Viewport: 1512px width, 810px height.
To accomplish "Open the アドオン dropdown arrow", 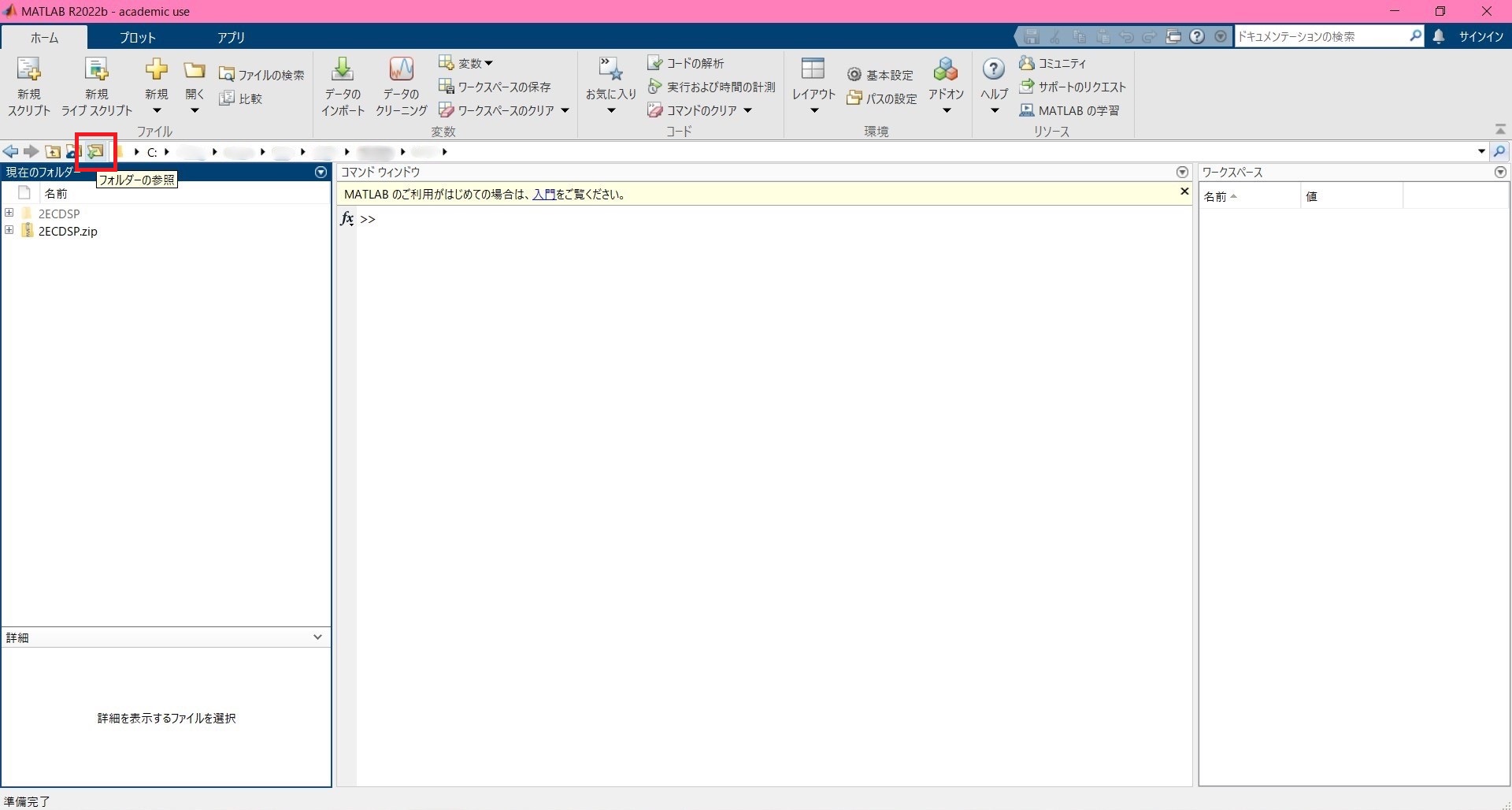I will point(947,111).
